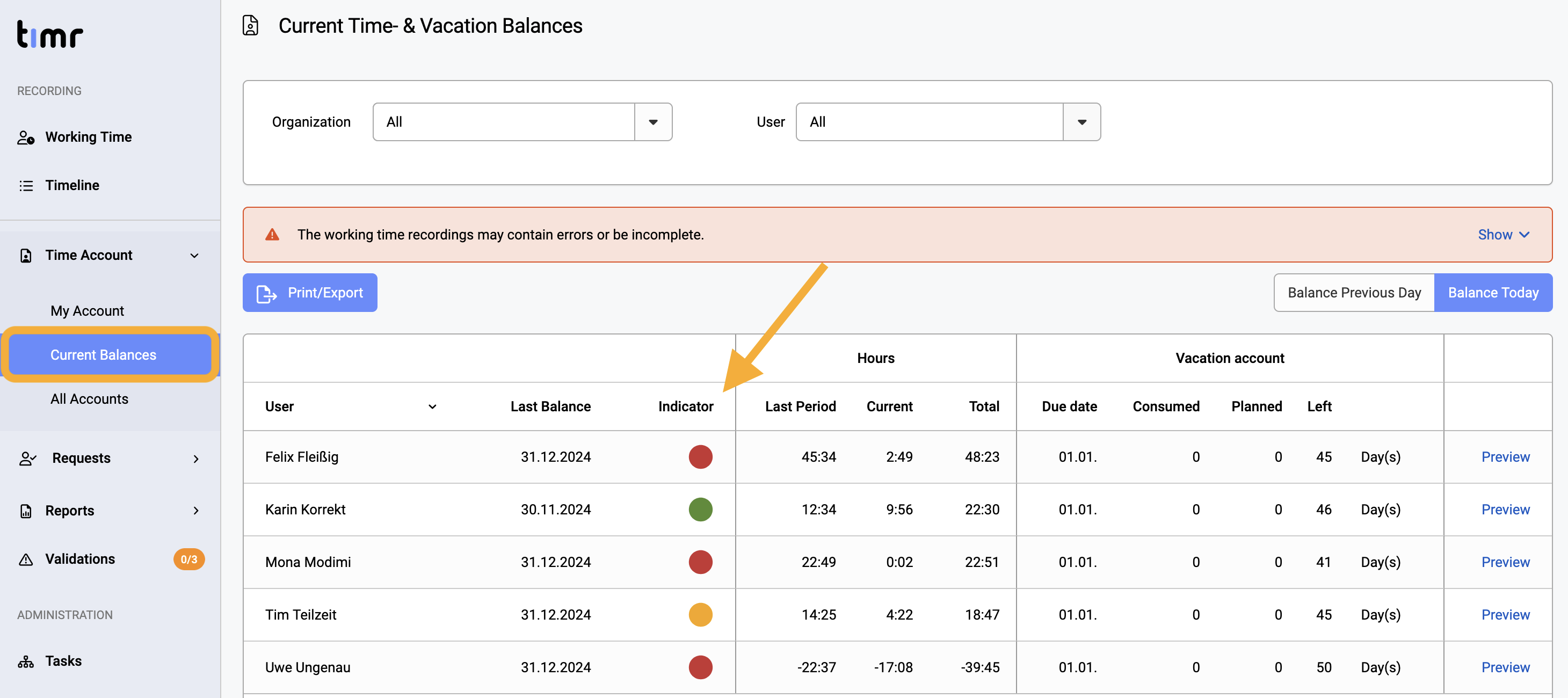Open the Organization dropdown arrow
Image resolution: width=1568 pixels, height=698 pixels.
click(653, 122)
